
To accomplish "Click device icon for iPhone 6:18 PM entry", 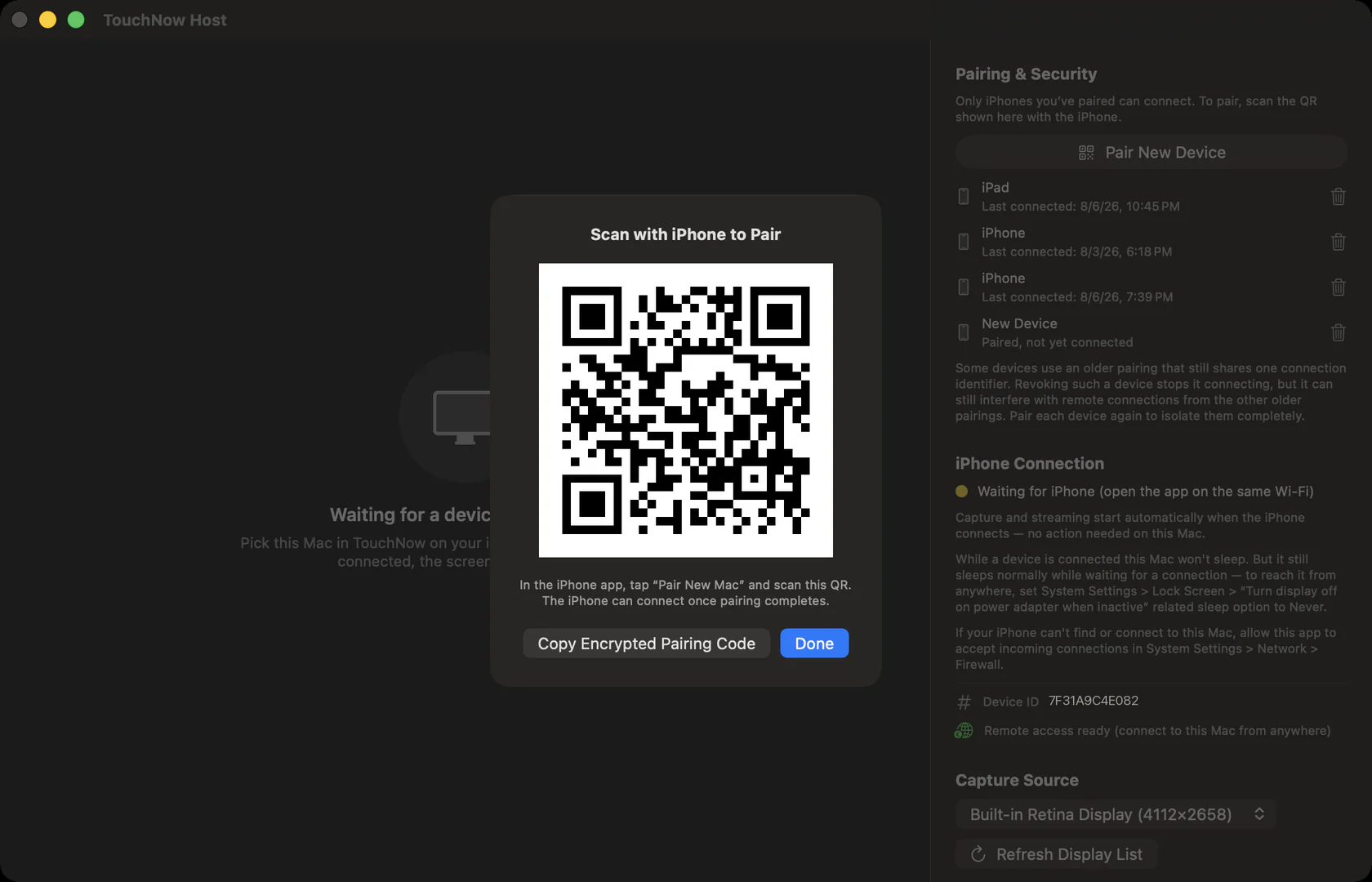I will pos(964,242).
